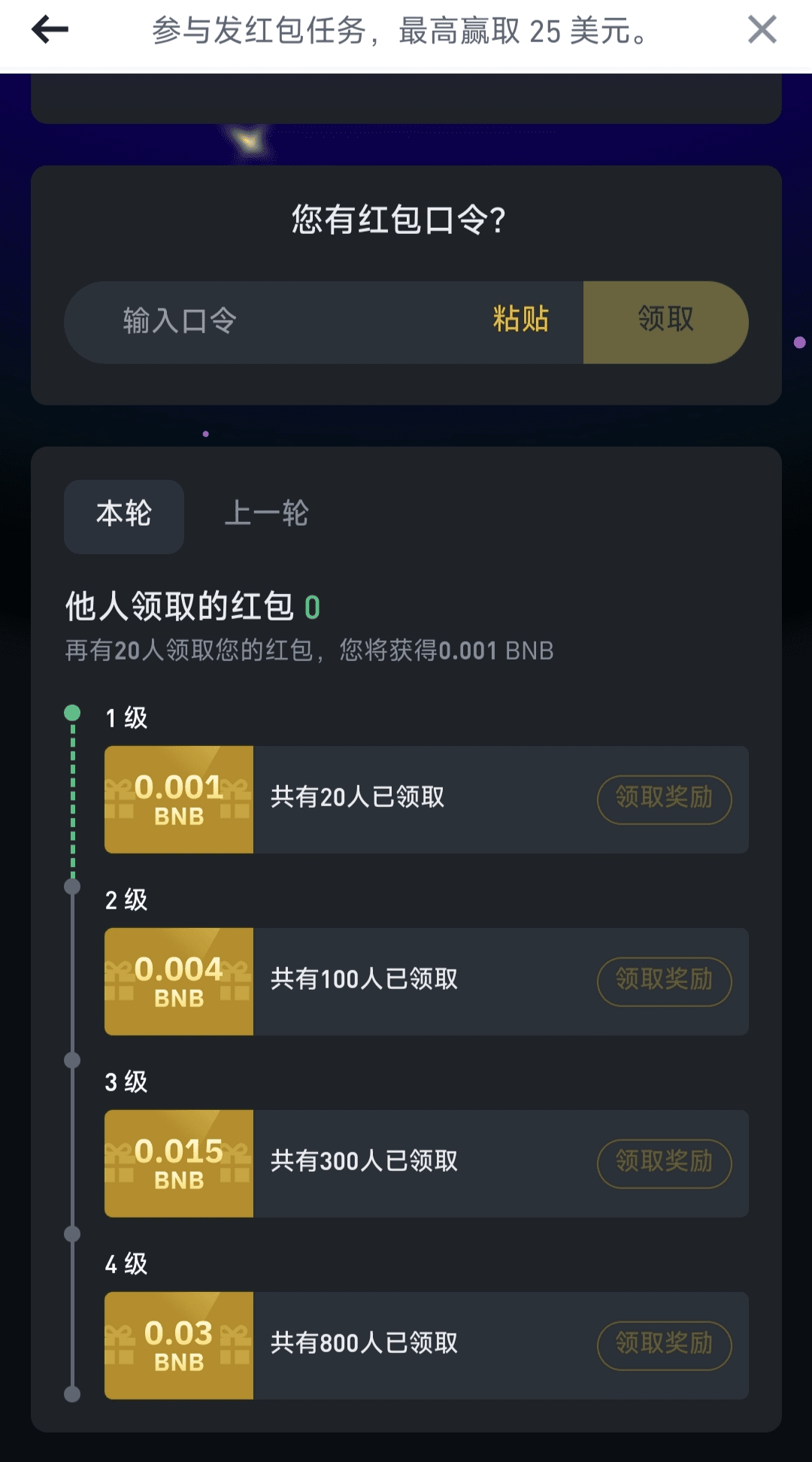Tap the level 3 progress marker dot

(x=72, y=1060)
